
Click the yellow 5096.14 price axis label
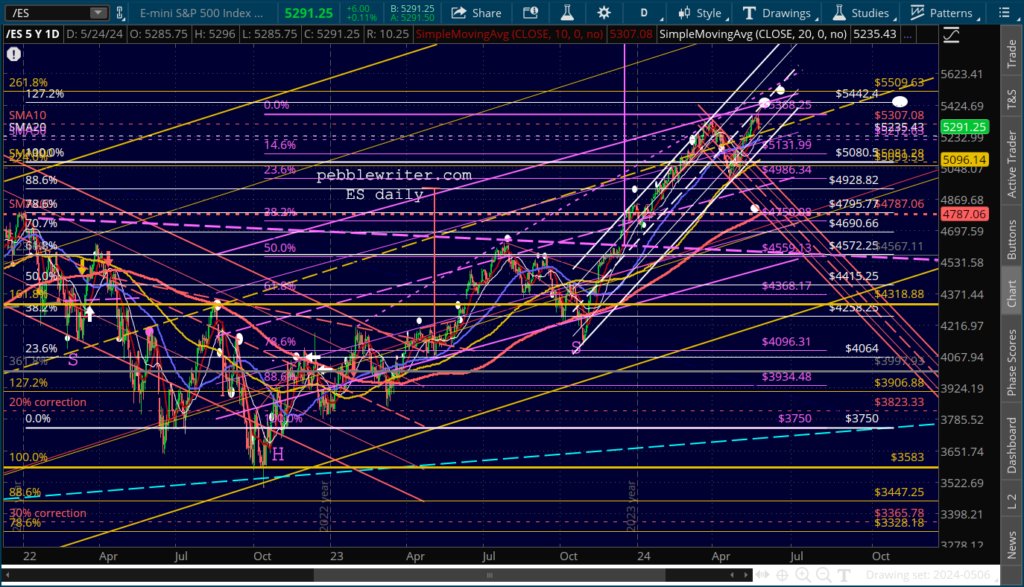pyautogui.click(x=964, y=159)
